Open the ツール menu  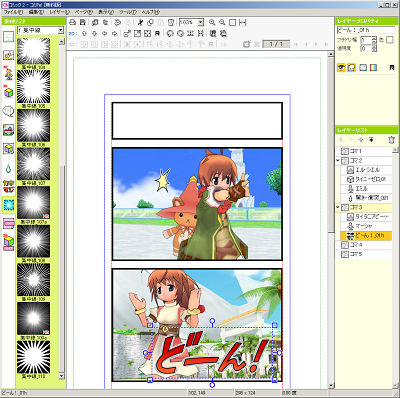pyautogui.click(x=128, y=12)
